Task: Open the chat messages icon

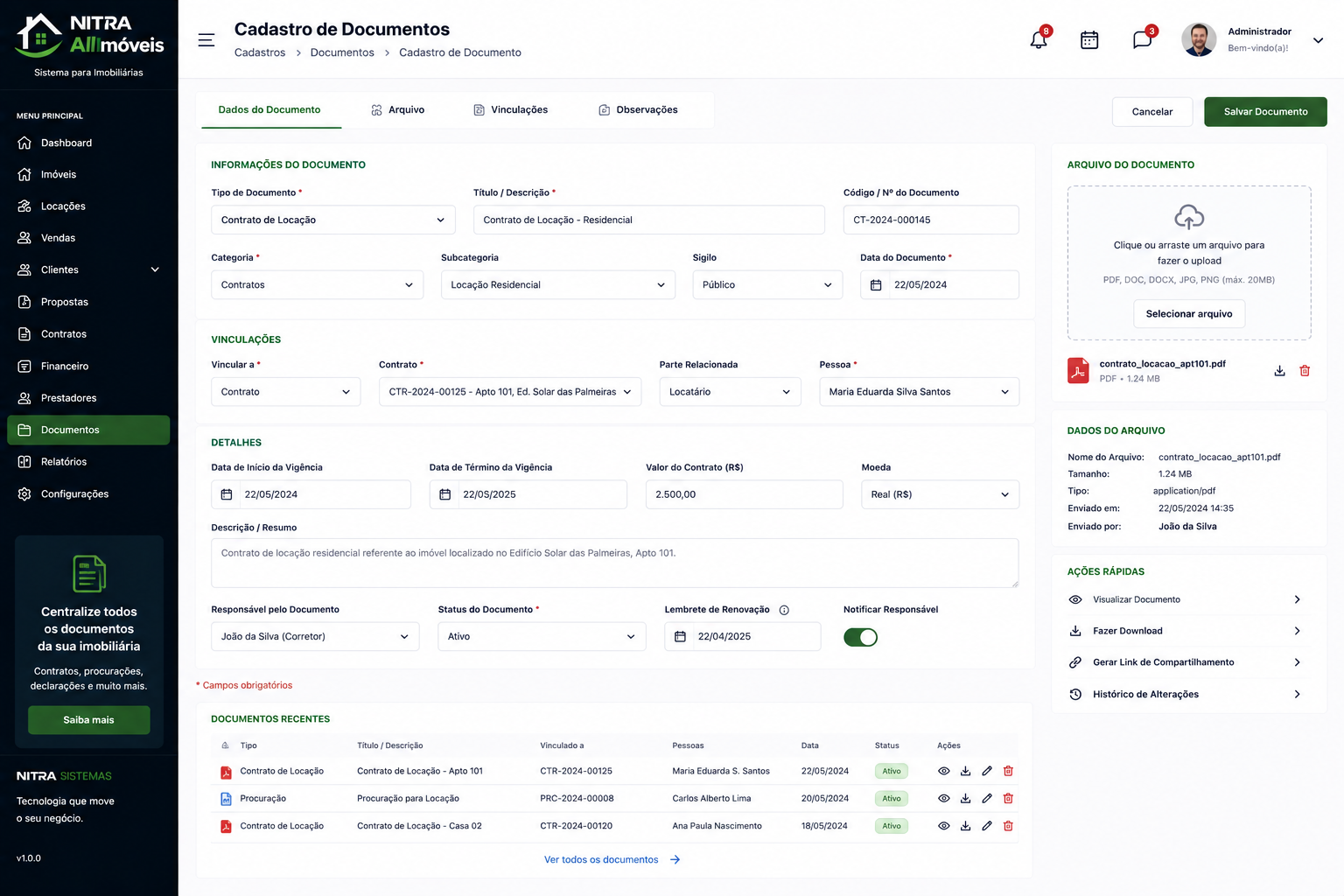Action: coord(1142,39)
